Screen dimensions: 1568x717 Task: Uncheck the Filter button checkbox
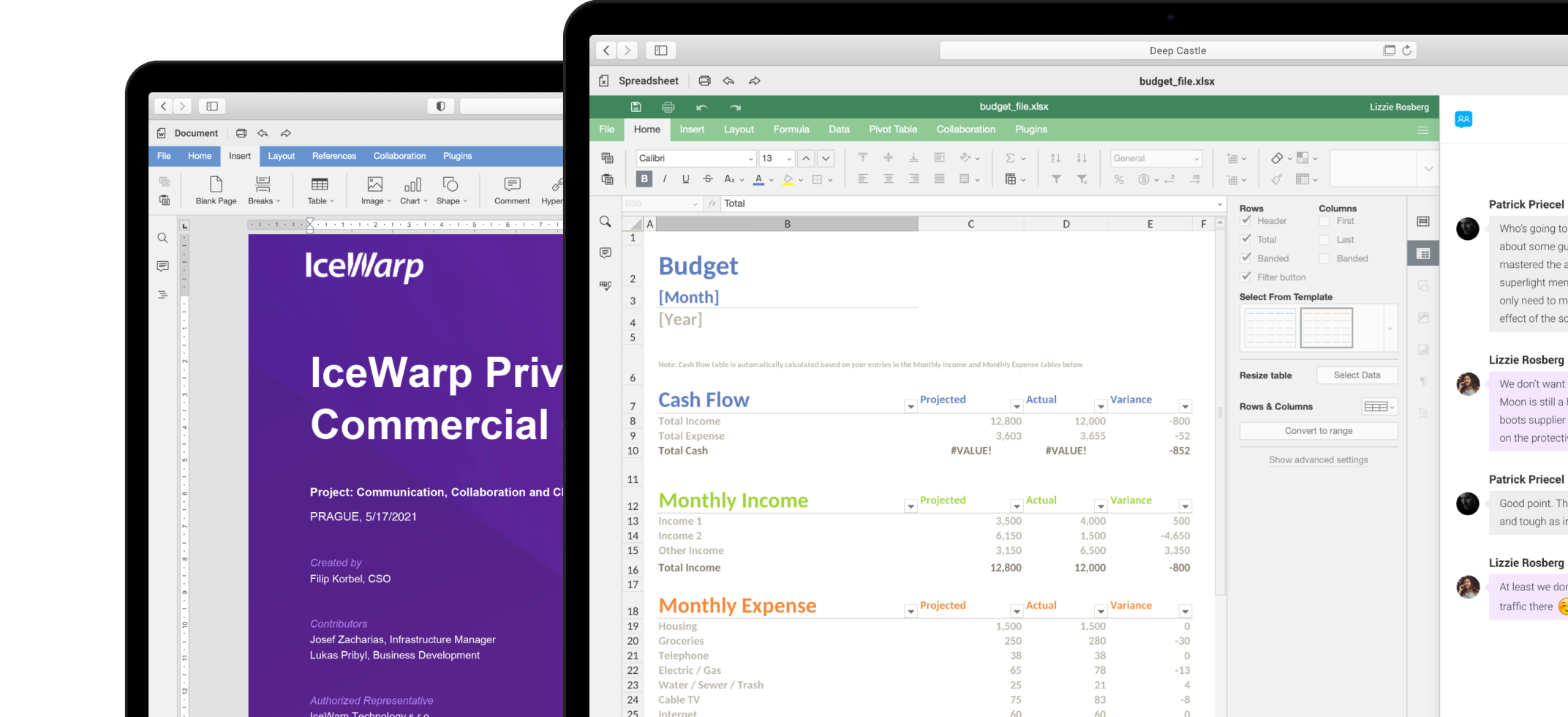(1246, 277)
